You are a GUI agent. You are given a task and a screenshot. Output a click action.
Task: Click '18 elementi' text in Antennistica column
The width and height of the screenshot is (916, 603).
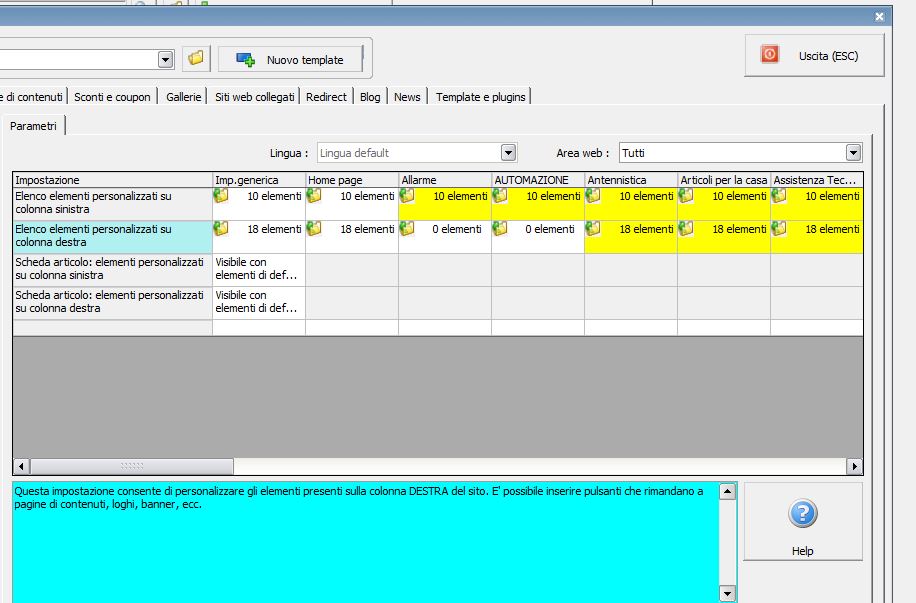[x=646, y=229]
